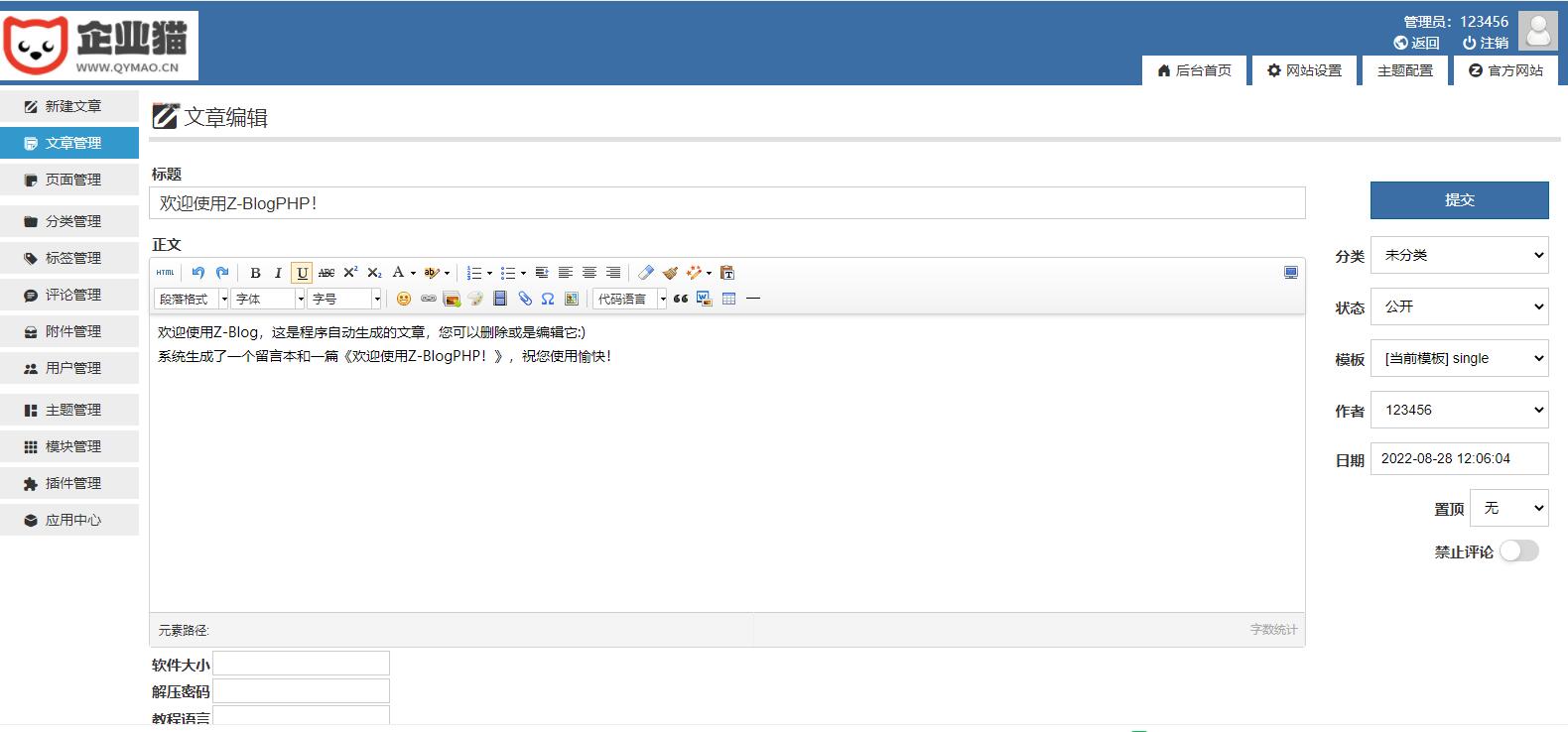This screenshot has width=1568, height=732.
Task: Go to 页面管理 in the sidebar
Action: (69, 180)
